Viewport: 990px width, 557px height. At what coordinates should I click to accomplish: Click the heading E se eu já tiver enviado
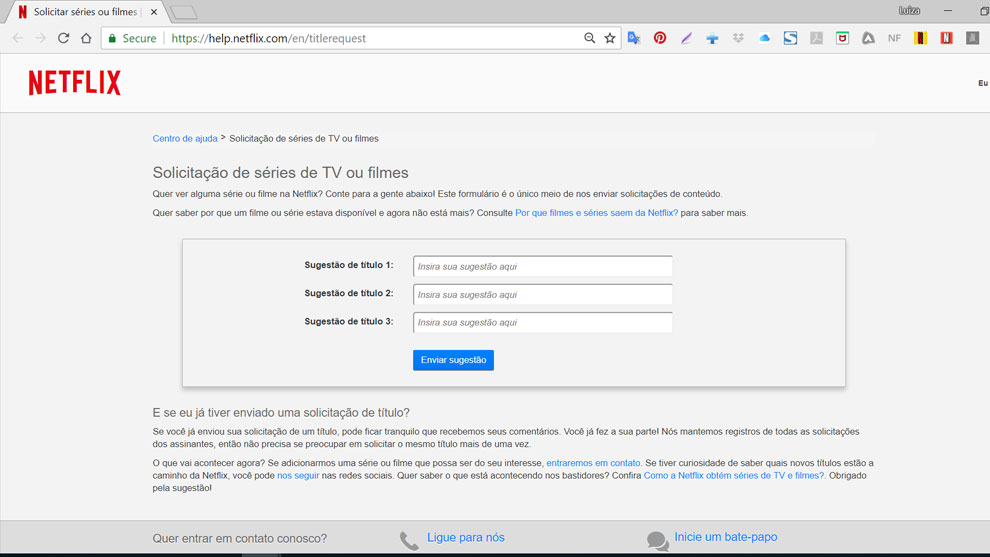(281, 412)
